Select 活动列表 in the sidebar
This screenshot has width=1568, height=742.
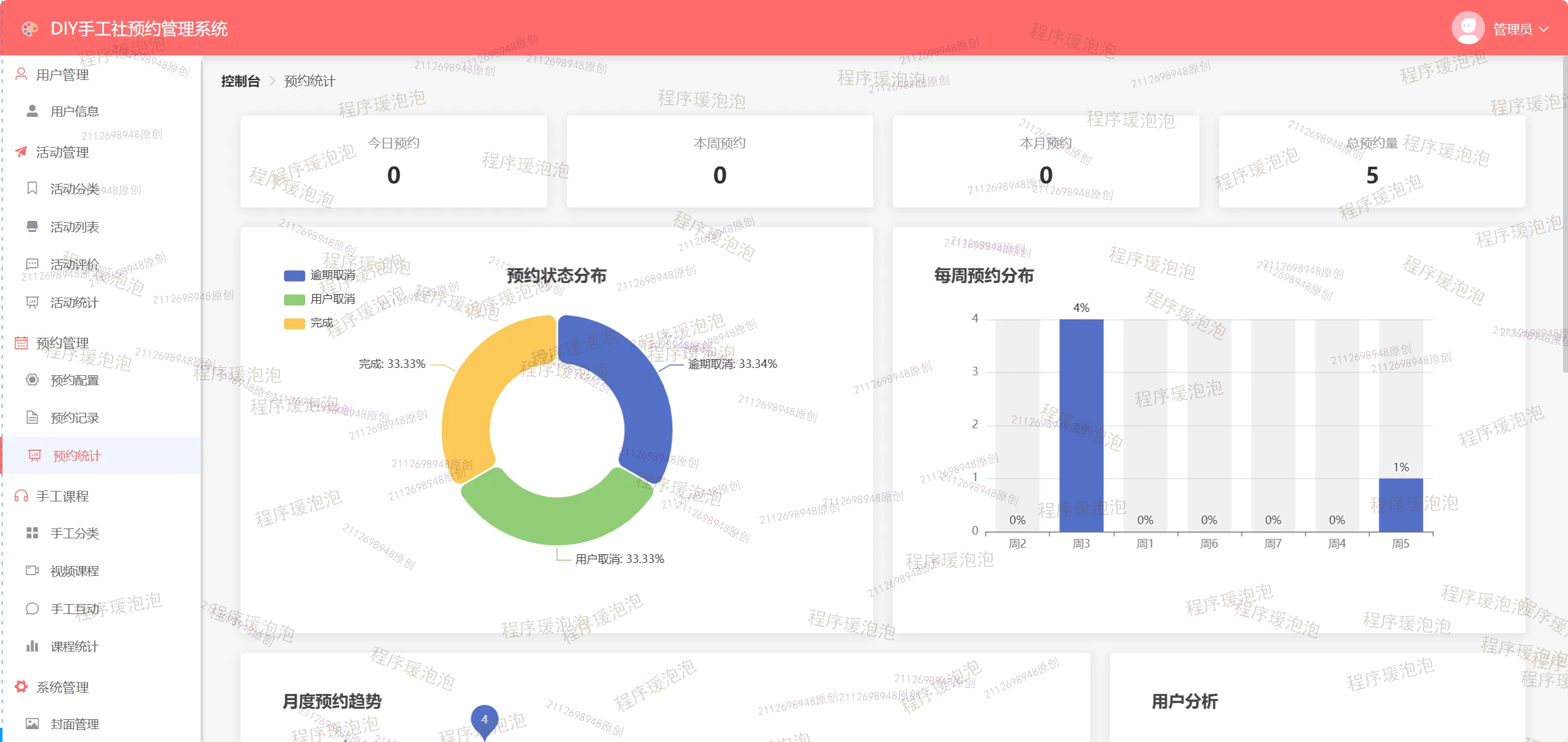point(74,227)
